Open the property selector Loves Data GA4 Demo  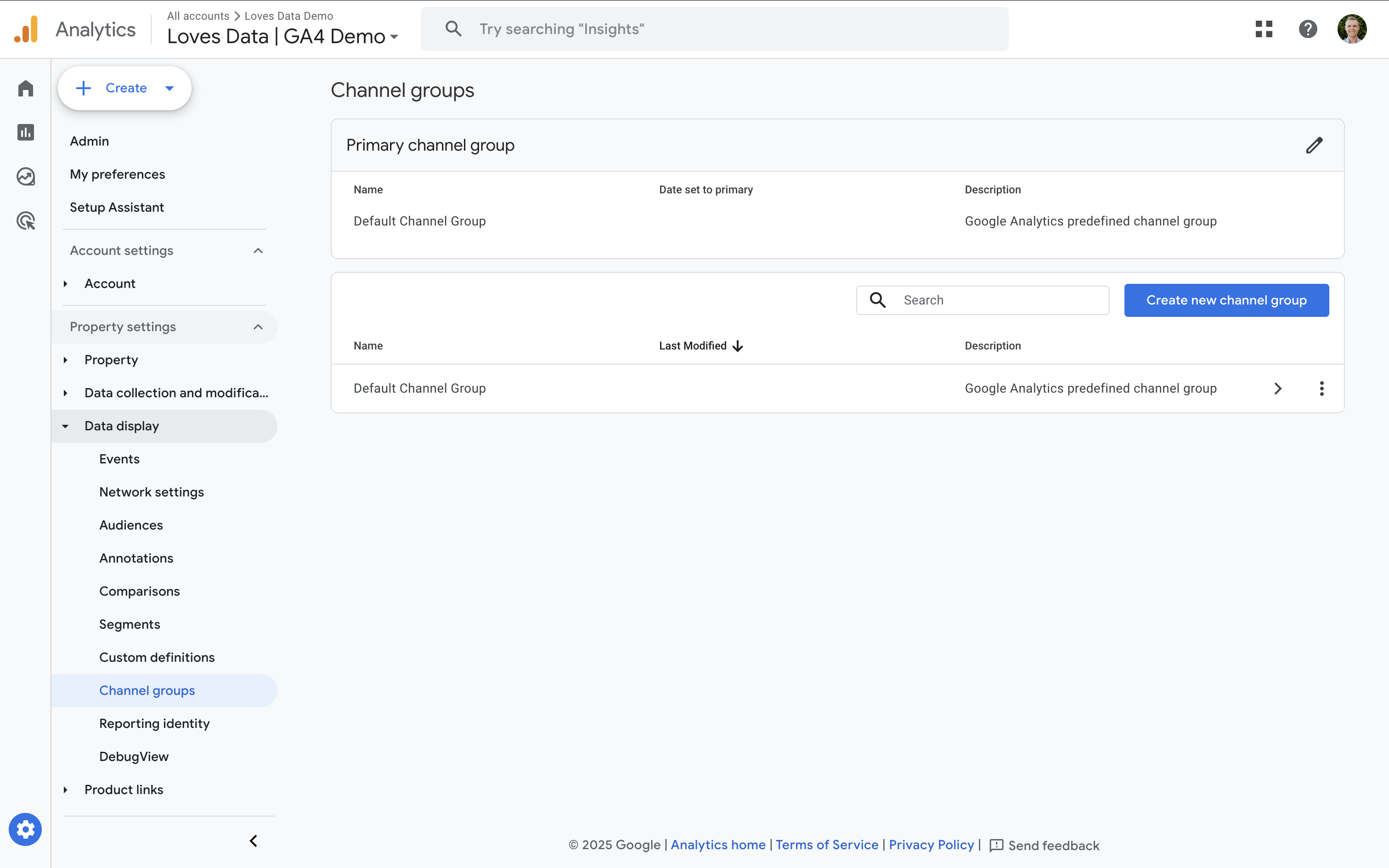click(x=283, y=36)
